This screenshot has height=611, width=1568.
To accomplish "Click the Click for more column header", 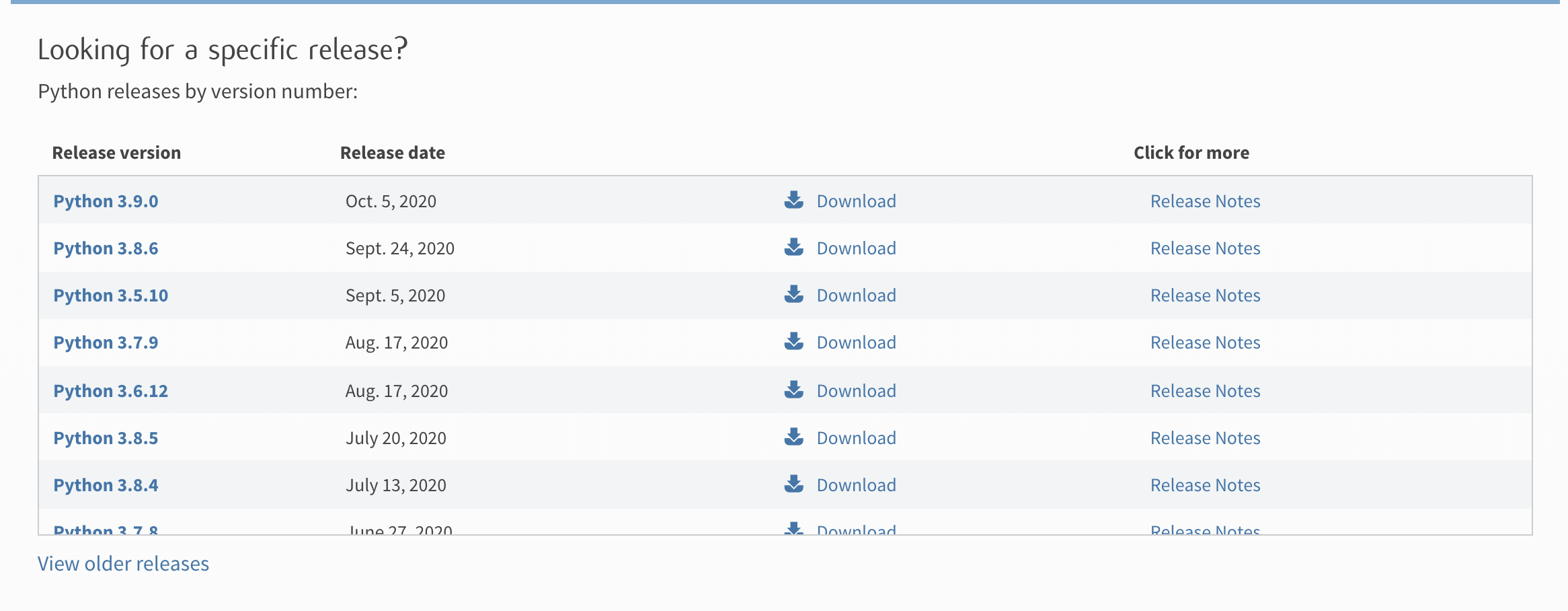I will coord(1191,153).
